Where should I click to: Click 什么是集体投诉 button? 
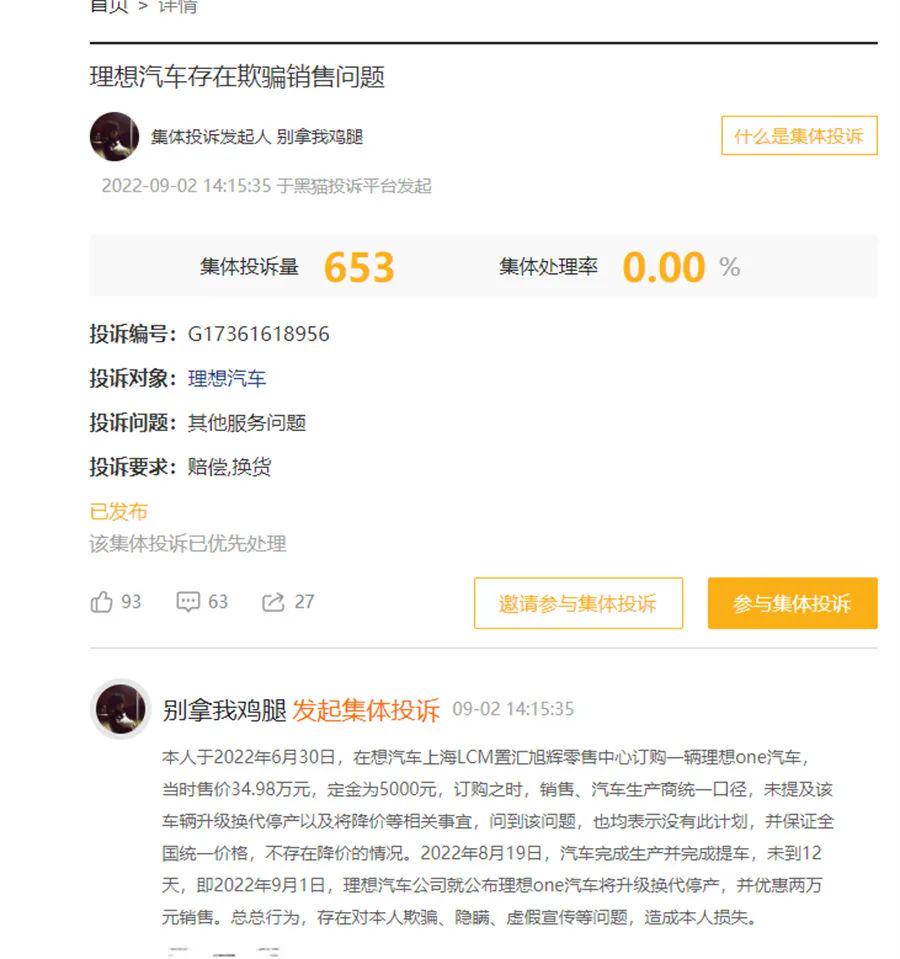click(x=799, y=135)
